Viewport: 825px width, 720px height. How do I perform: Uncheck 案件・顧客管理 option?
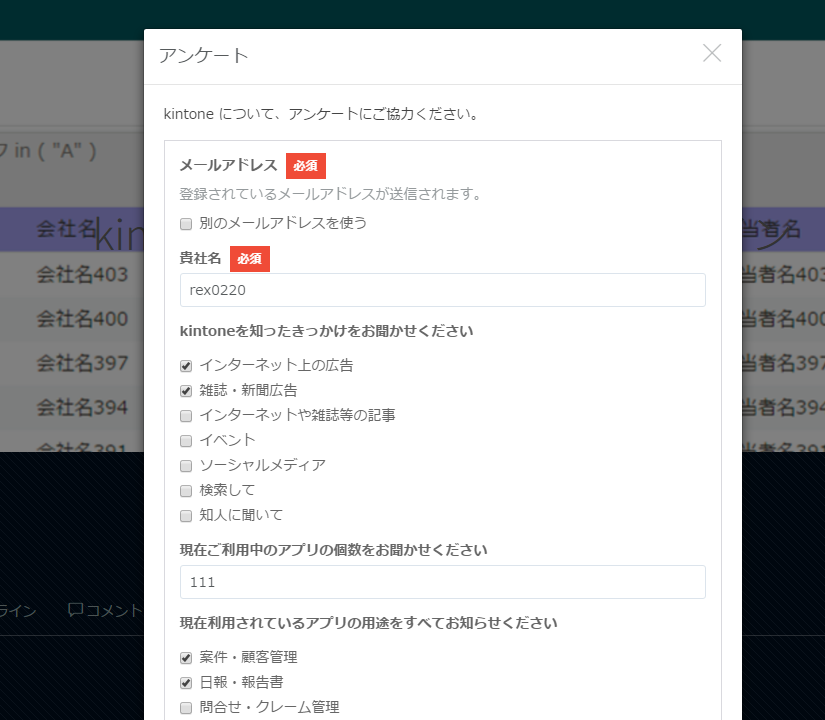pos(186,658)
